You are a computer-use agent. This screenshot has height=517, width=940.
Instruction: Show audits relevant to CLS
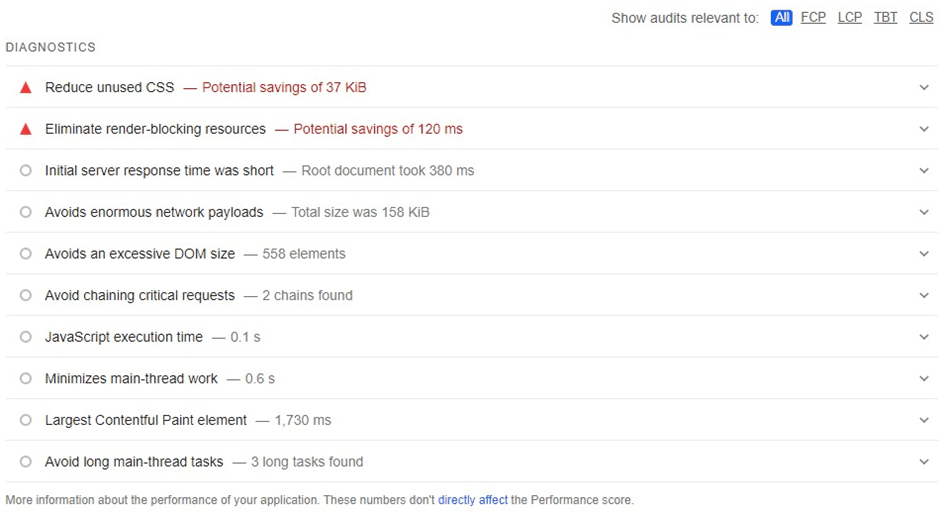pyautogui.click(x=921, y=18)
